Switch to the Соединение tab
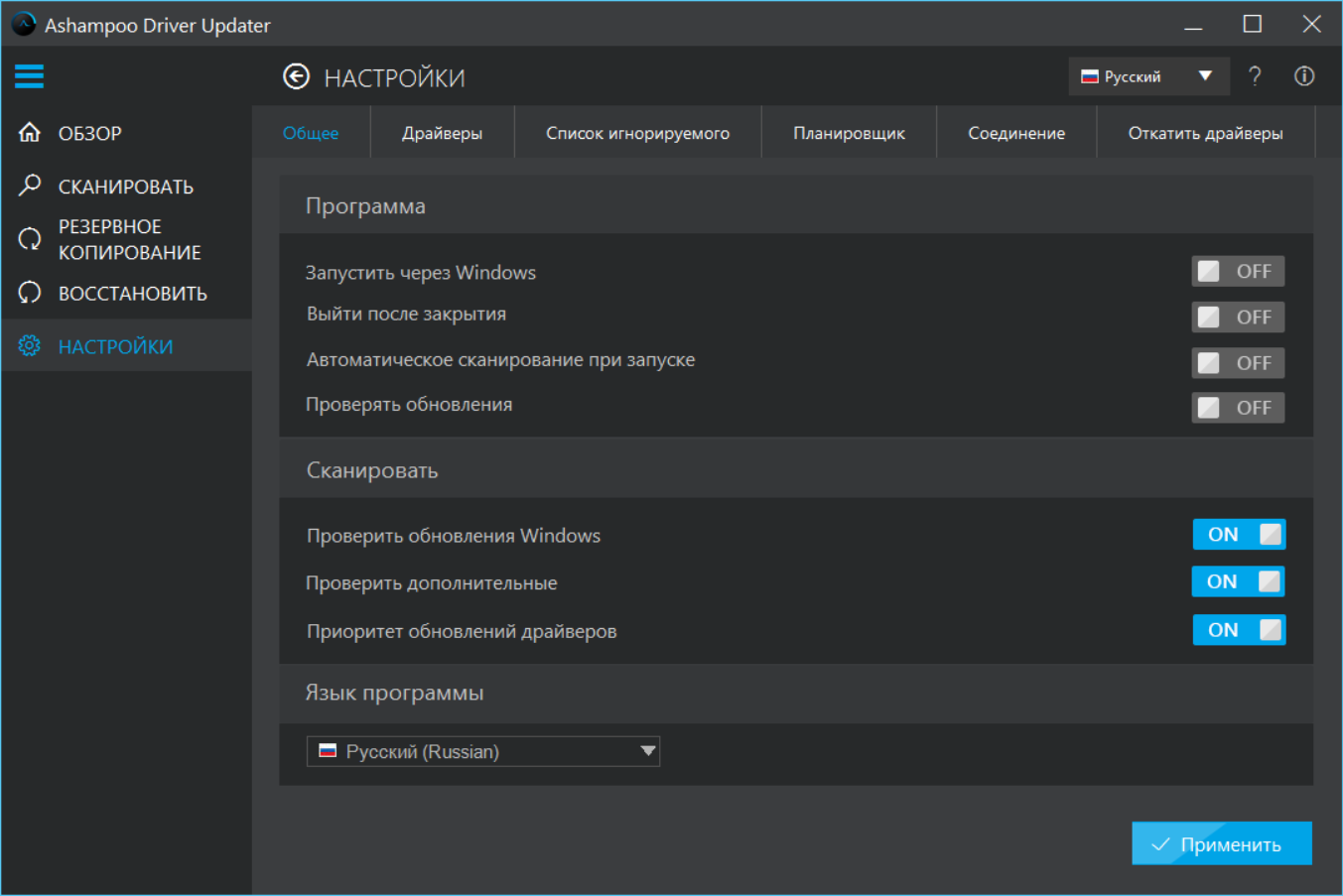This screenshot has height=896, width=1343. pos(1016,133)
